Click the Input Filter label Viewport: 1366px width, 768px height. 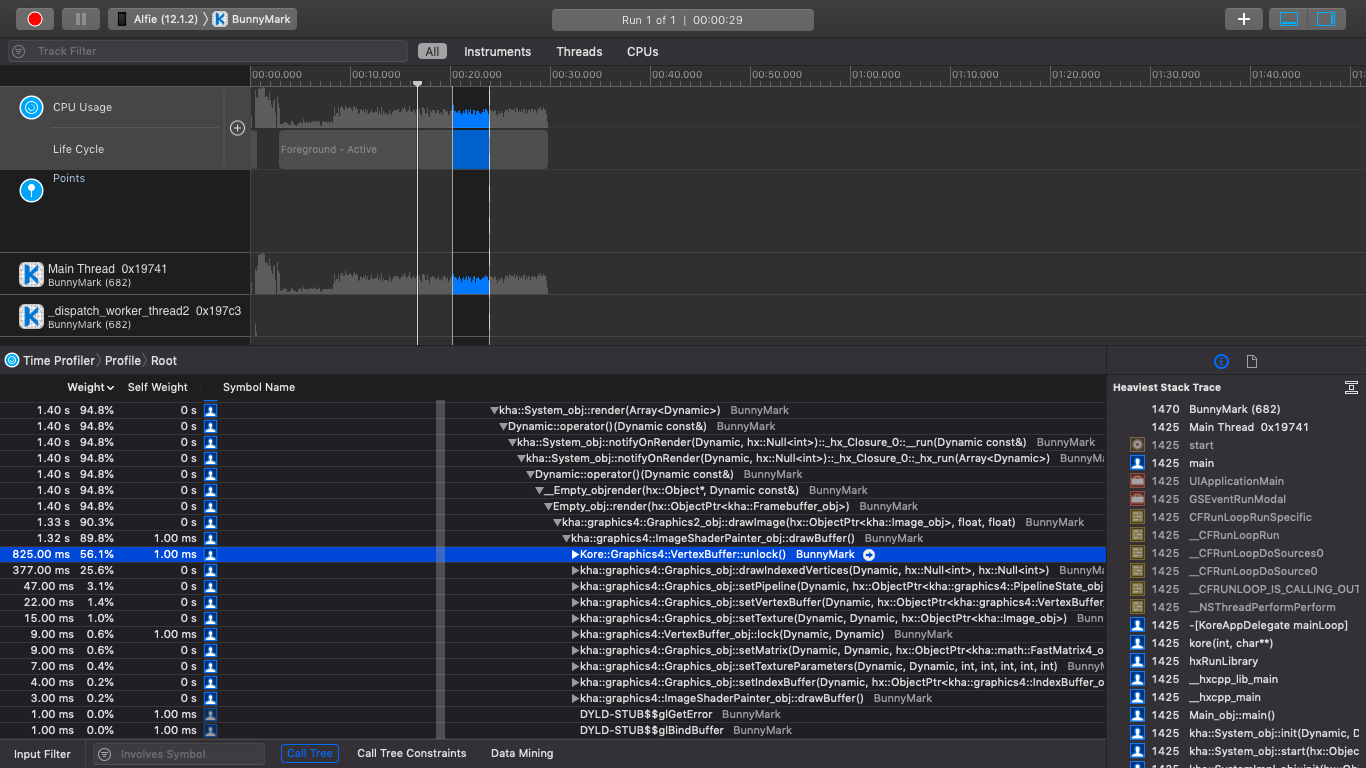tap(42, 754)
